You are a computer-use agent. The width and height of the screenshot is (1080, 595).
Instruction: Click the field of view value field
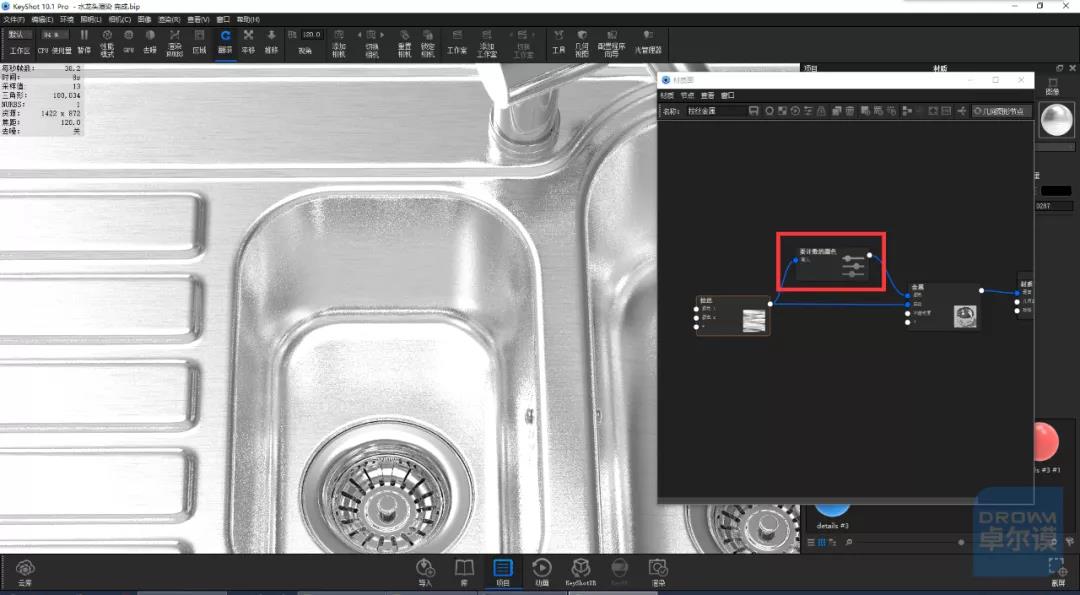[x=311, y=34]
